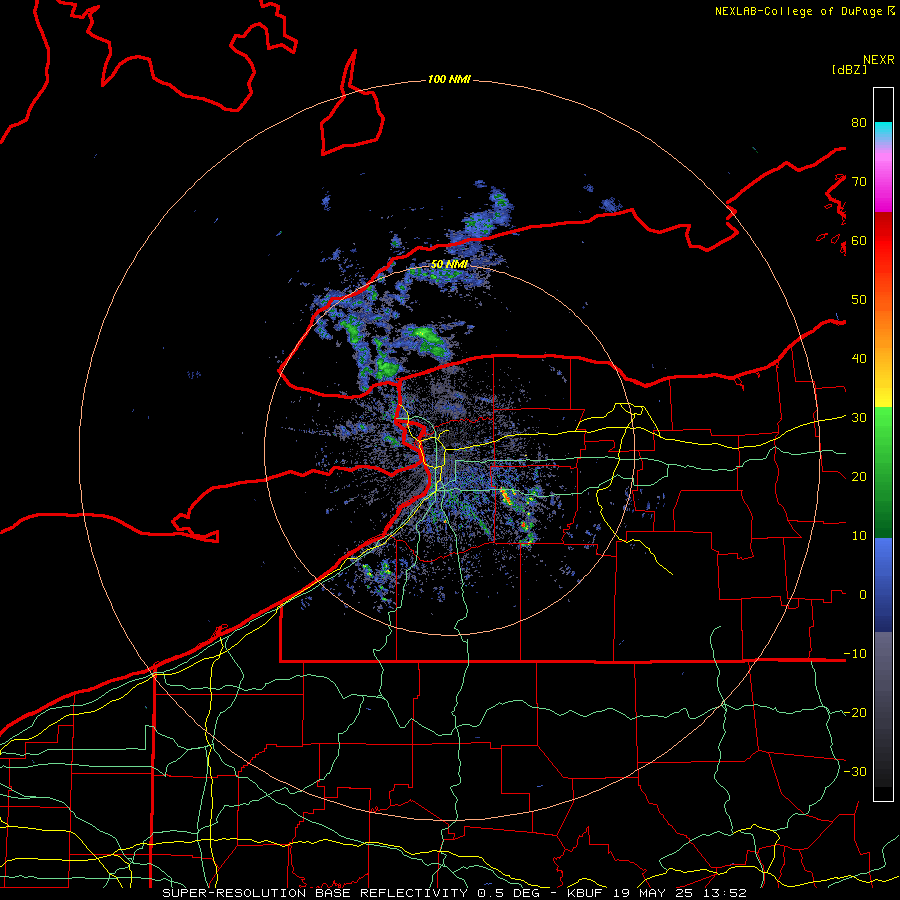Click the 50 NMI range ring label

449,264
